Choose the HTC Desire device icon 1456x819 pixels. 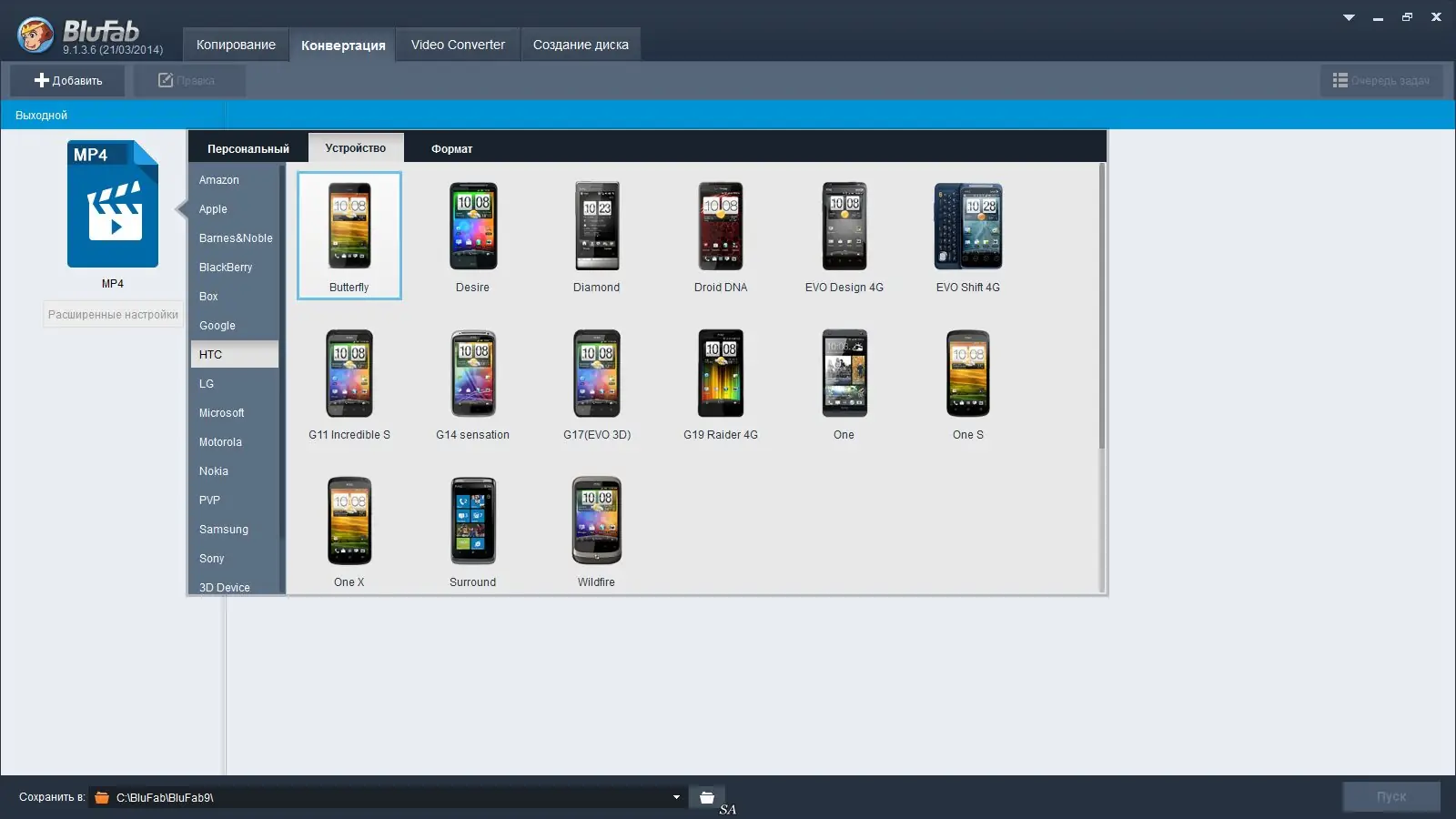pos(473,226)
